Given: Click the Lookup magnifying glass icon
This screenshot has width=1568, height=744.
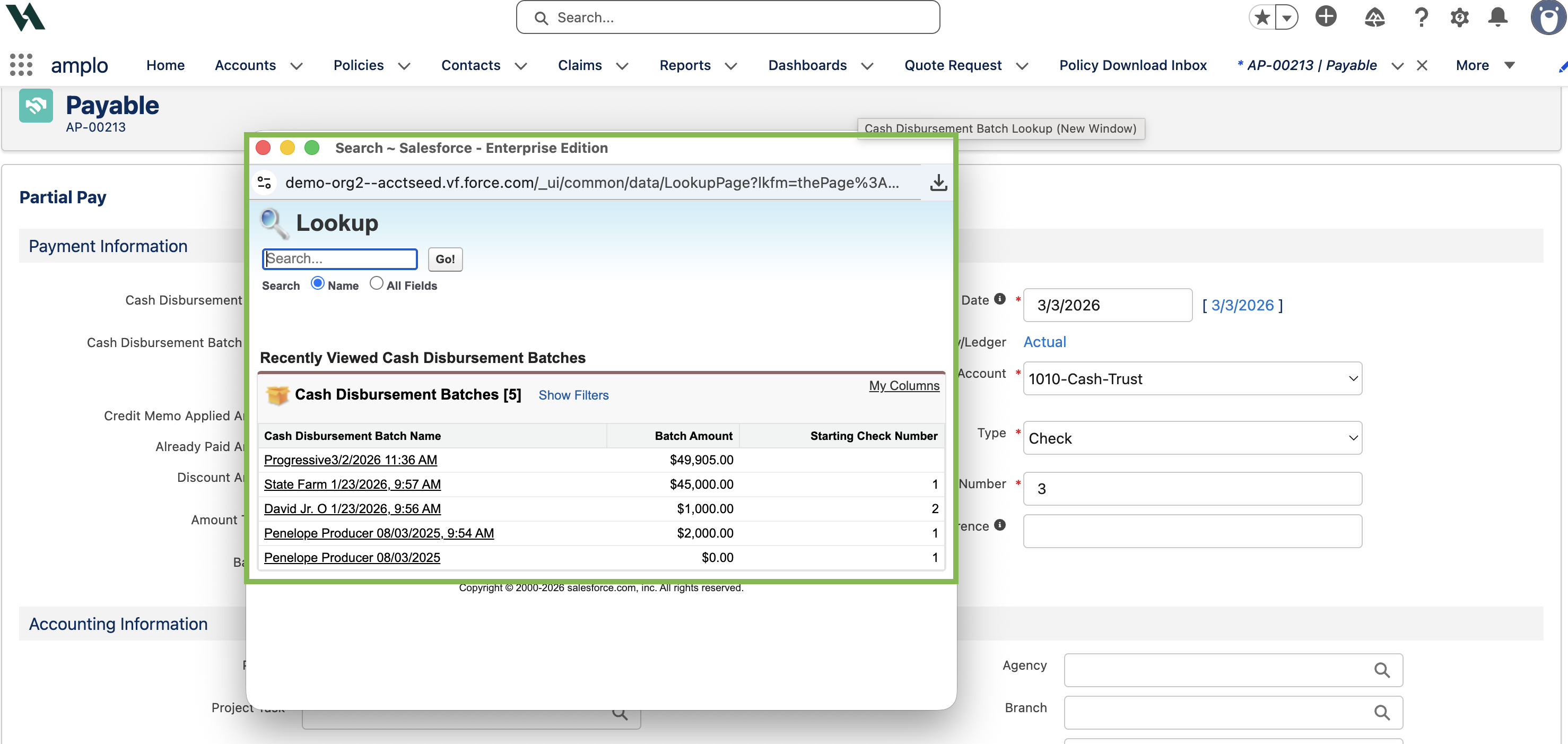Looking at the screenshot, I should 275,223.
